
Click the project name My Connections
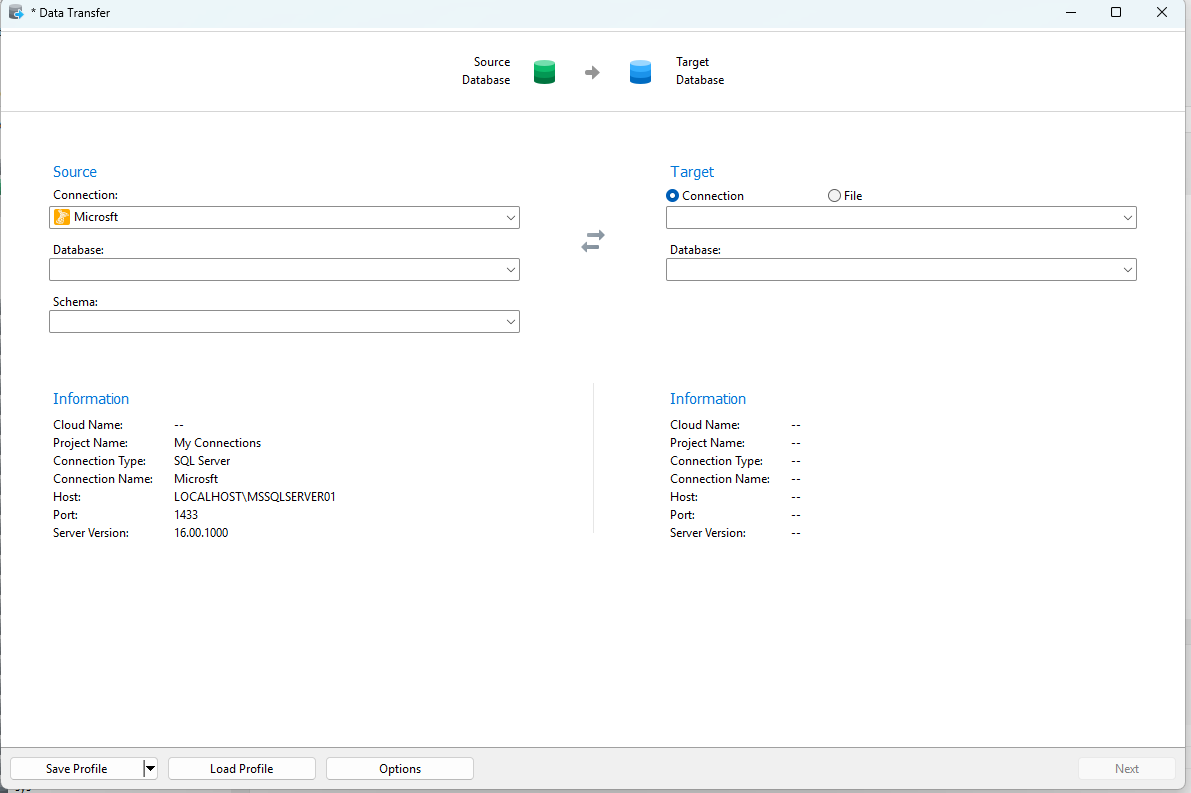[x=217, y=443]
